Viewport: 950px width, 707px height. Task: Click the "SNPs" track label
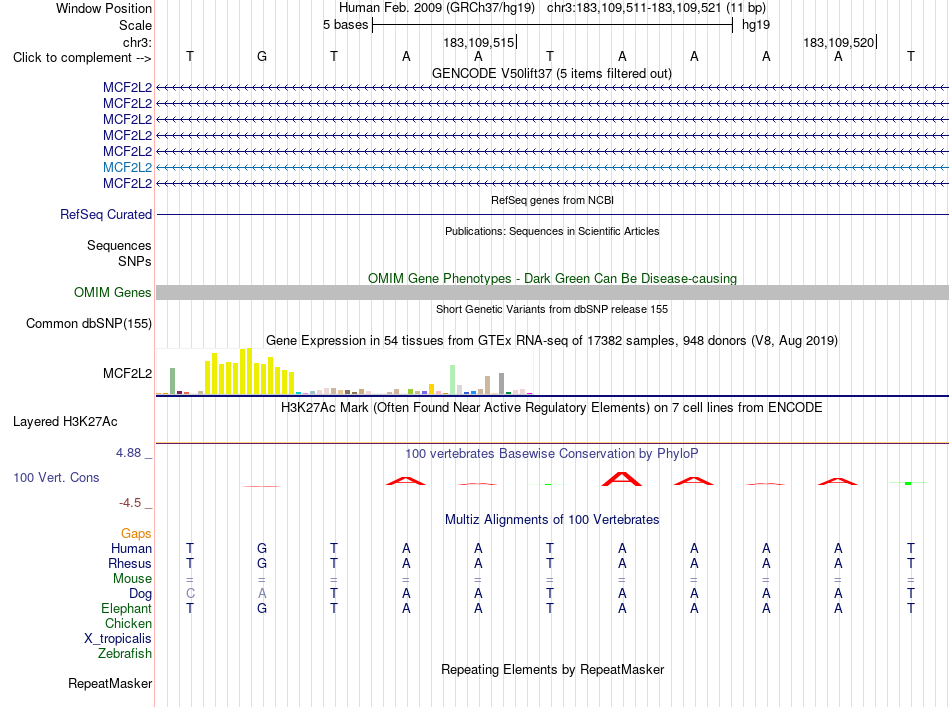pyautogui.click(x=135, y=261)
